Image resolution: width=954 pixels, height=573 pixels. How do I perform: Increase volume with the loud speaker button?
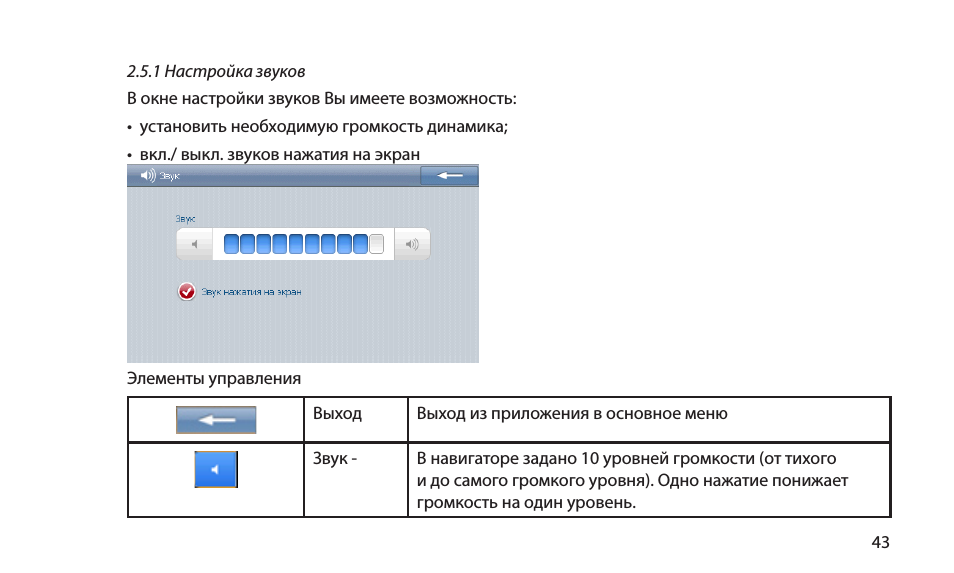point(412,244)
